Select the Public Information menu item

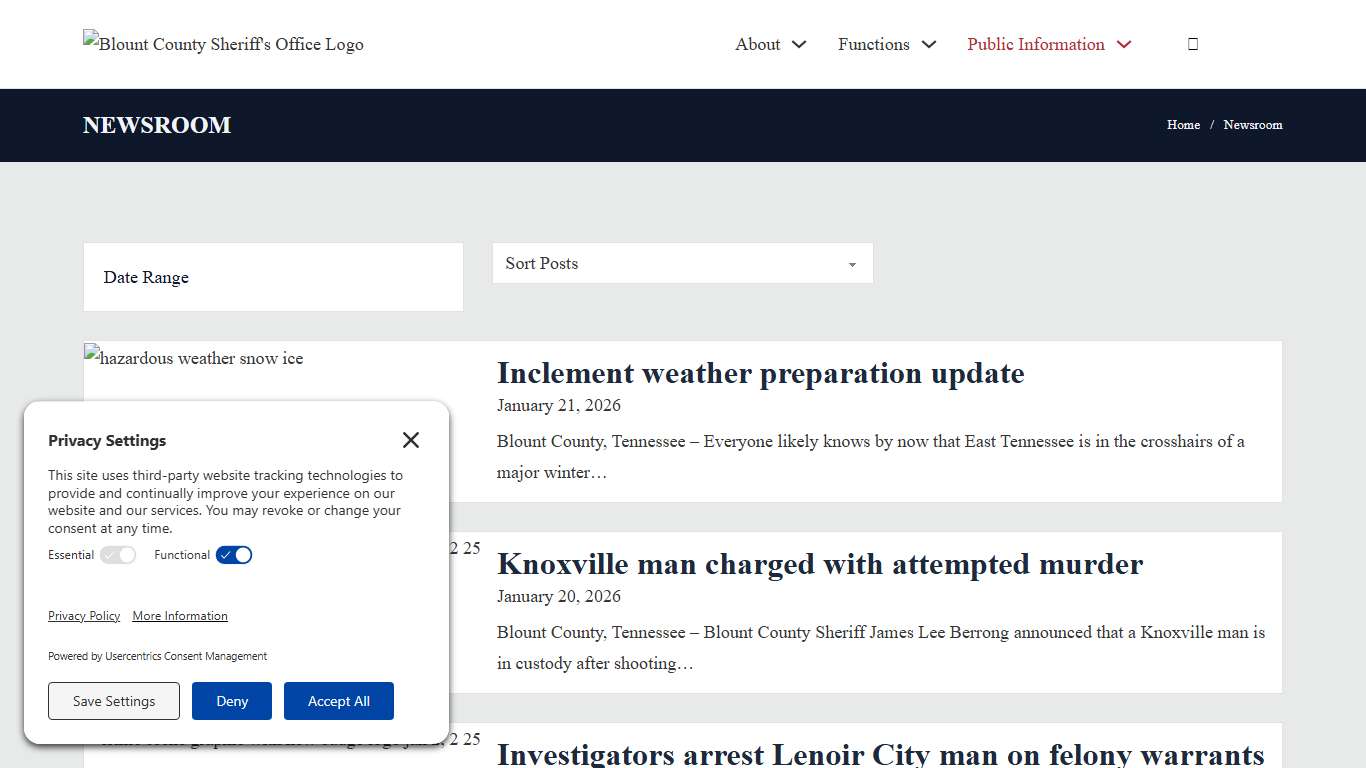coord(1035,44)
